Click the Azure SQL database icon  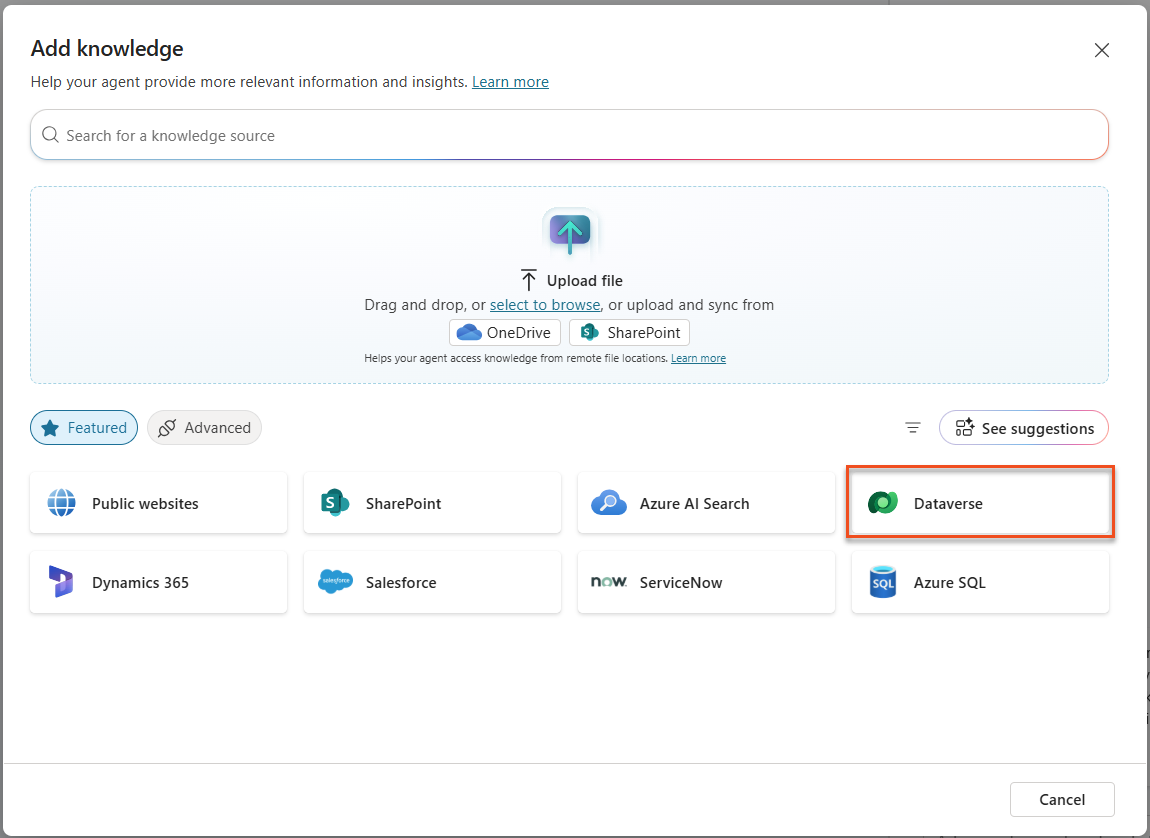[883, 582]
